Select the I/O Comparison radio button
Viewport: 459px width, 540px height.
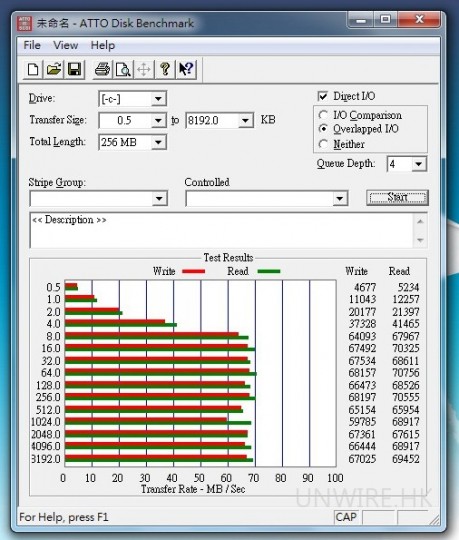pos(323,115)
